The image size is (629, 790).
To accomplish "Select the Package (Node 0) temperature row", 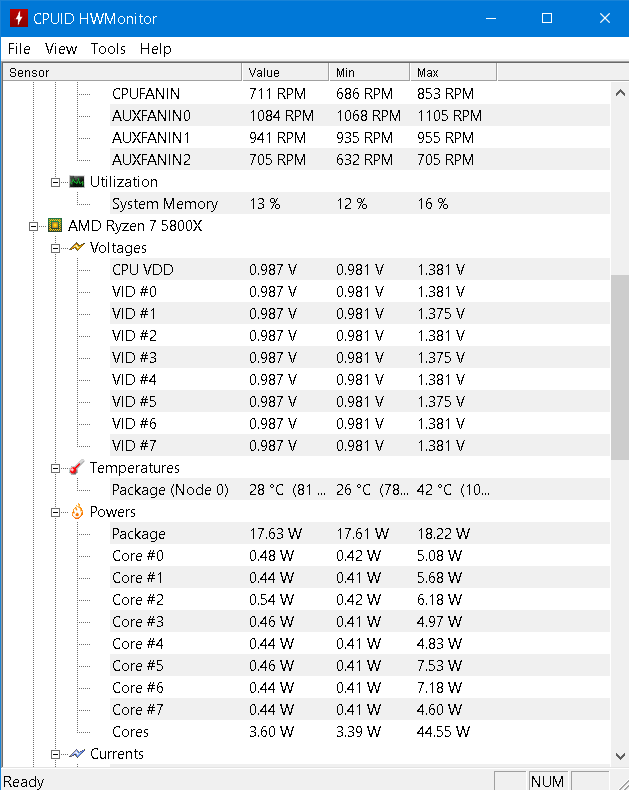I will (x=360, y=490).
